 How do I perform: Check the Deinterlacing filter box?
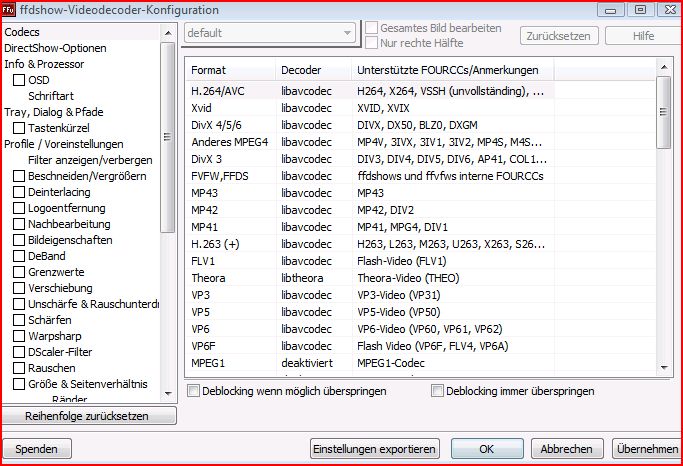(x=19, y=192)
